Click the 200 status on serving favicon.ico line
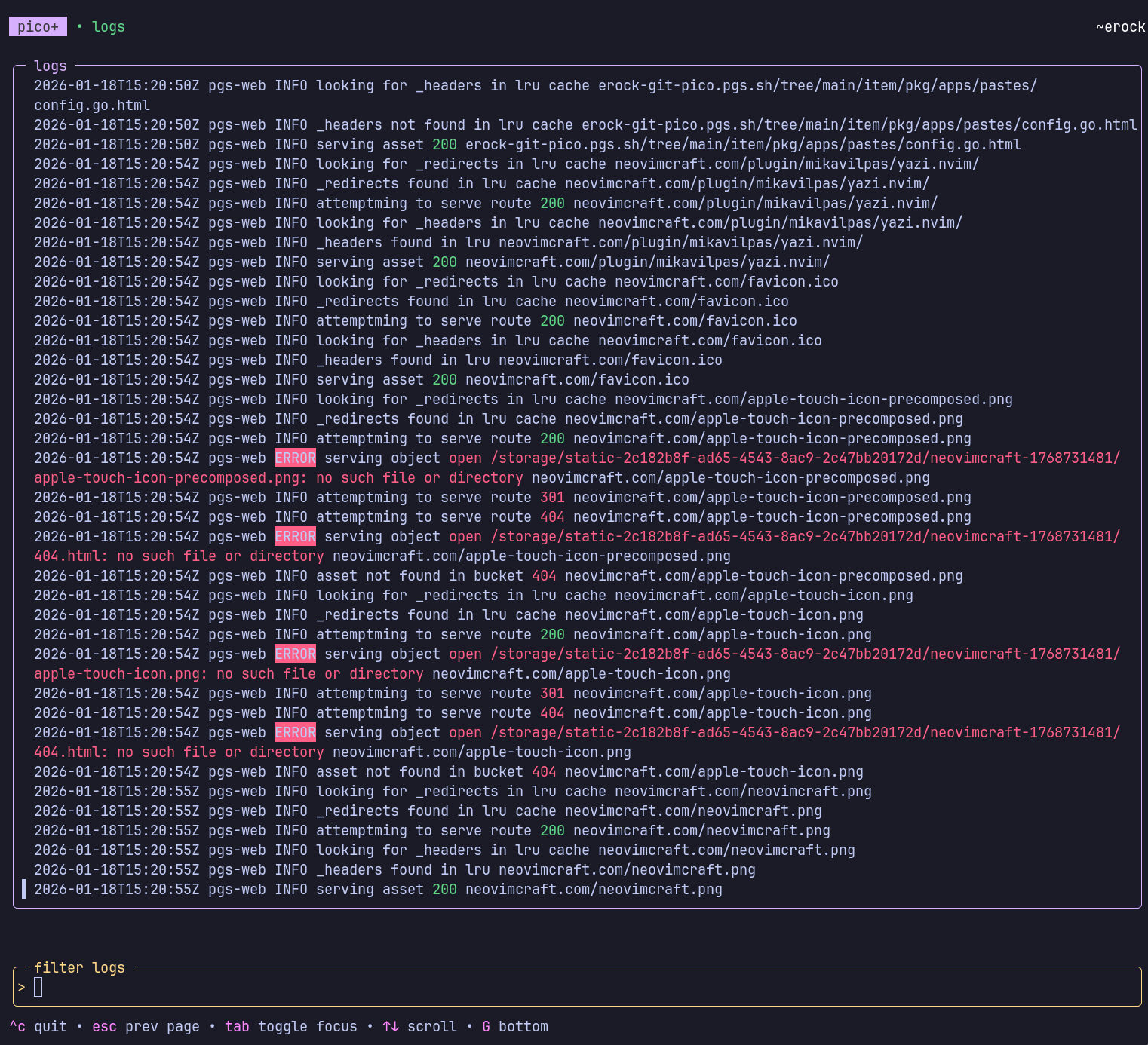Viewport: 1148px width, 1045px height. (444, 380)
